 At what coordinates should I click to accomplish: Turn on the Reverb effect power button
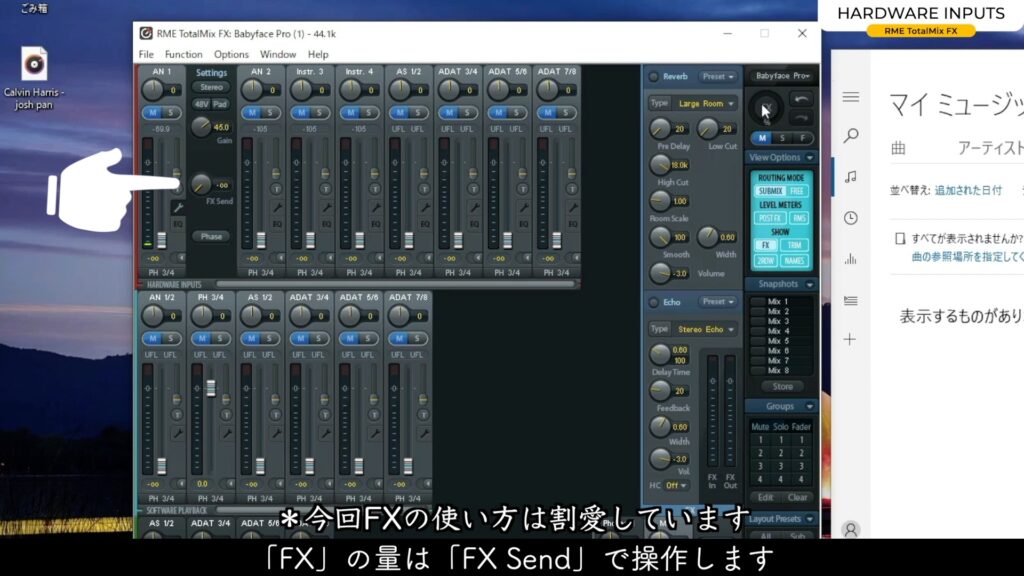pos(653,76)
